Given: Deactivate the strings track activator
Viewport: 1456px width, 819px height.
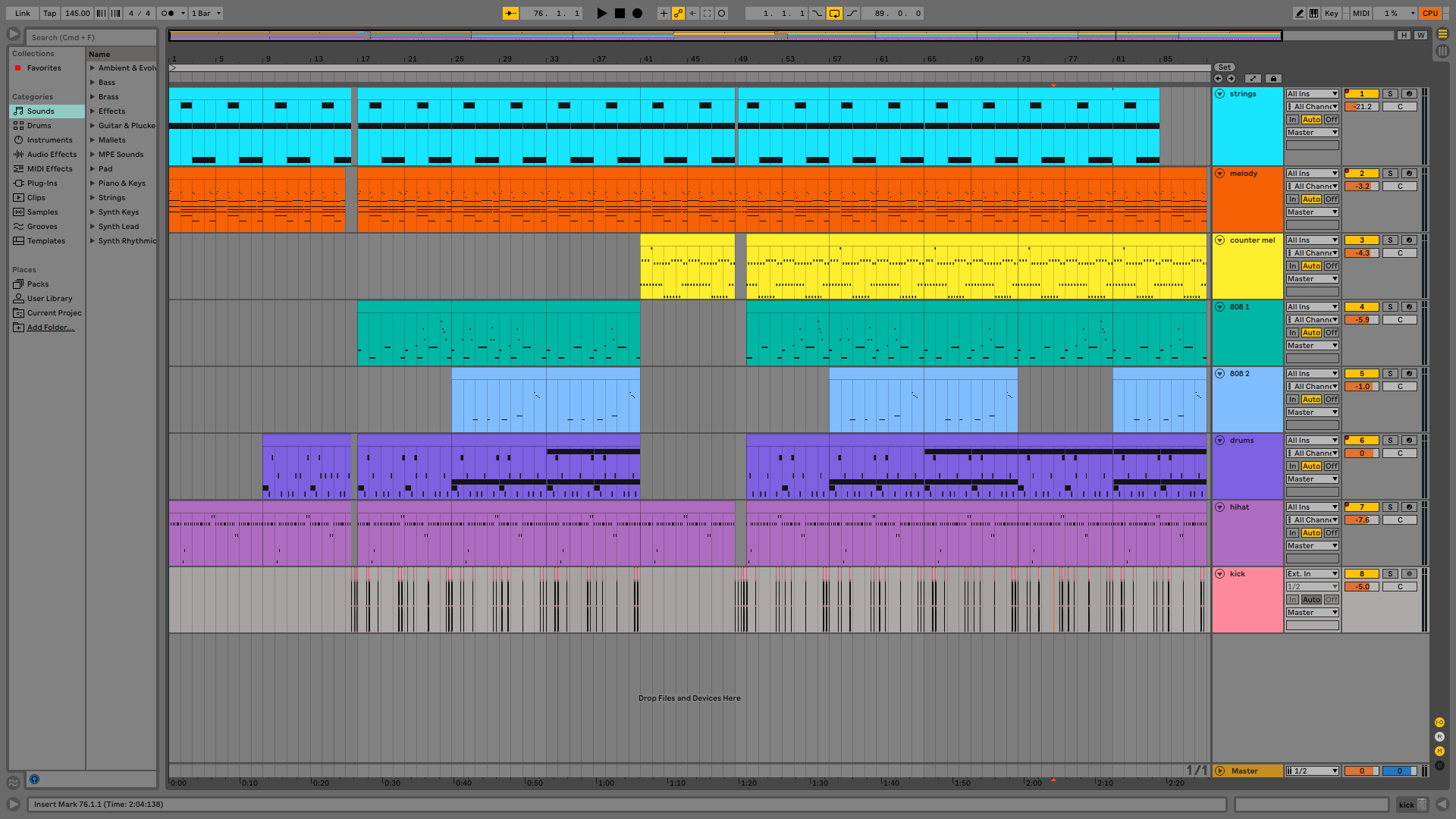Looking at the screenshot, I should 1361,94.
